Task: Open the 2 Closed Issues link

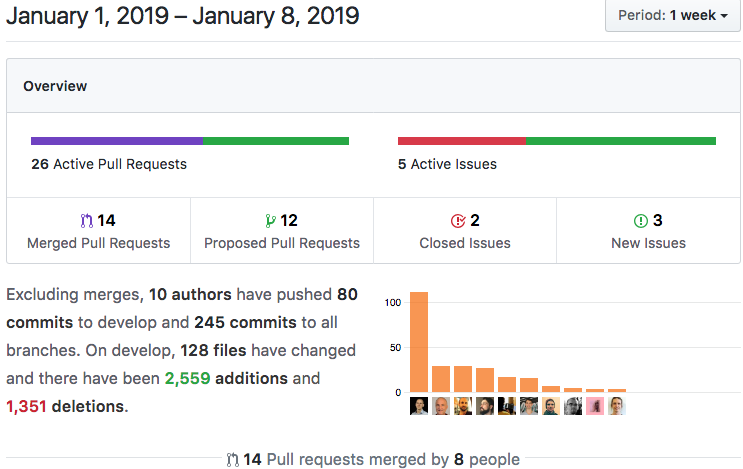Action: [465, 231]
